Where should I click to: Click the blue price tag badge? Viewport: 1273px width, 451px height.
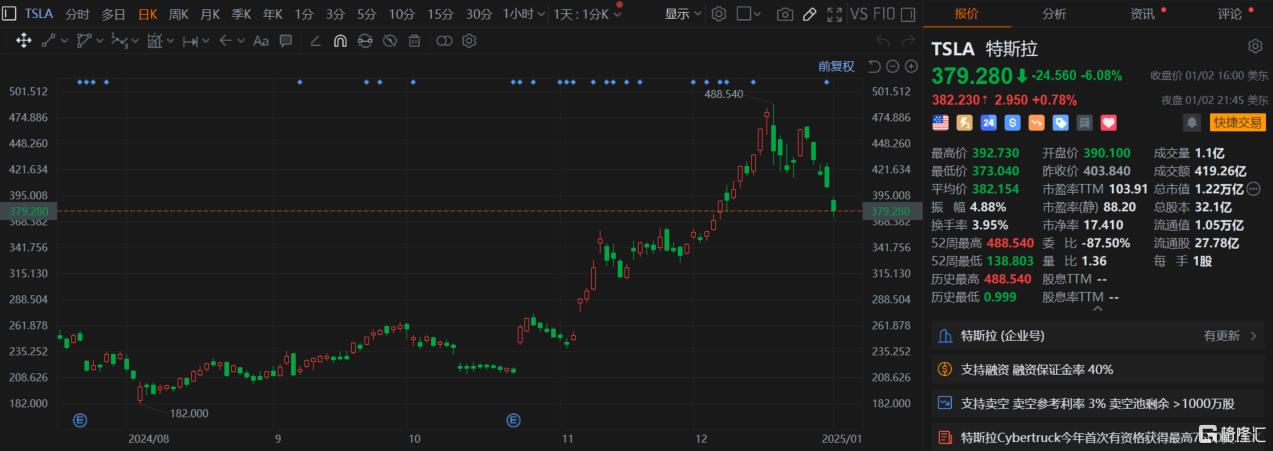click(1060, 122)
